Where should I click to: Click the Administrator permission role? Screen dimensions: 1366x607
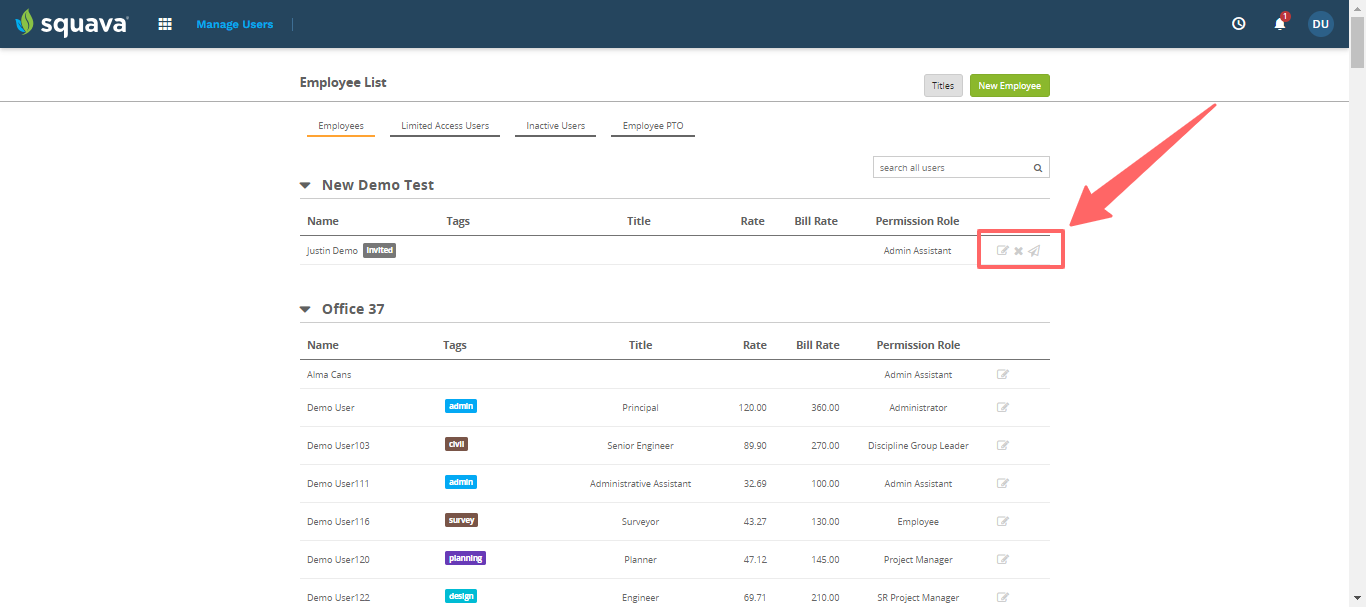(918, 408)
